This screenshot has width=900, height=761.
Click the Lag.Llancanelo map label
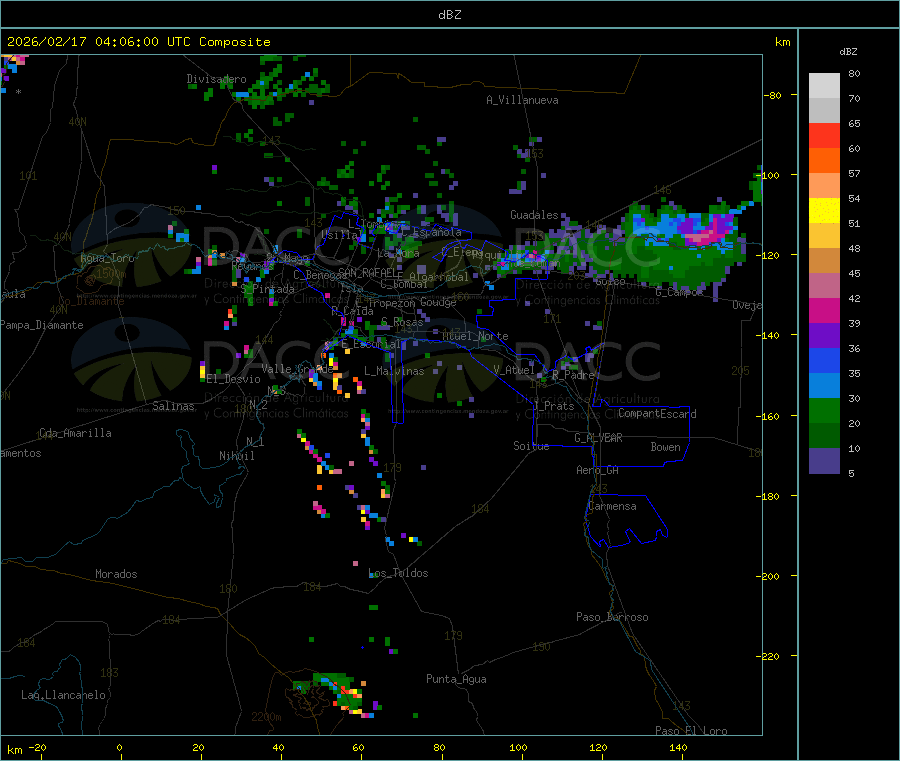pyautogui.click(x=63, y=695)
